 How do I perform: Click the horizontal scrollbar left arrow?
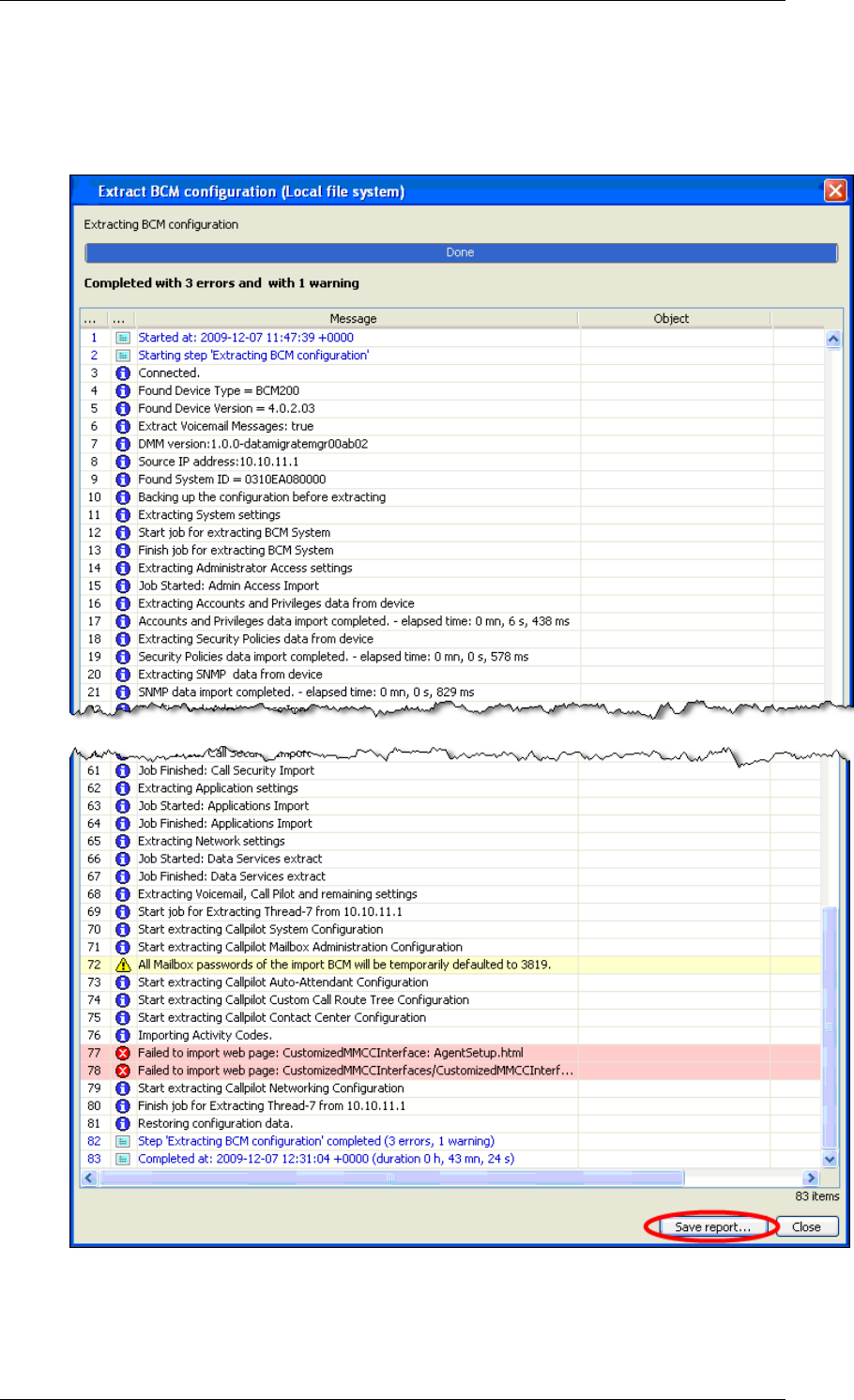pyautogui.click(x=91, y=1178)
